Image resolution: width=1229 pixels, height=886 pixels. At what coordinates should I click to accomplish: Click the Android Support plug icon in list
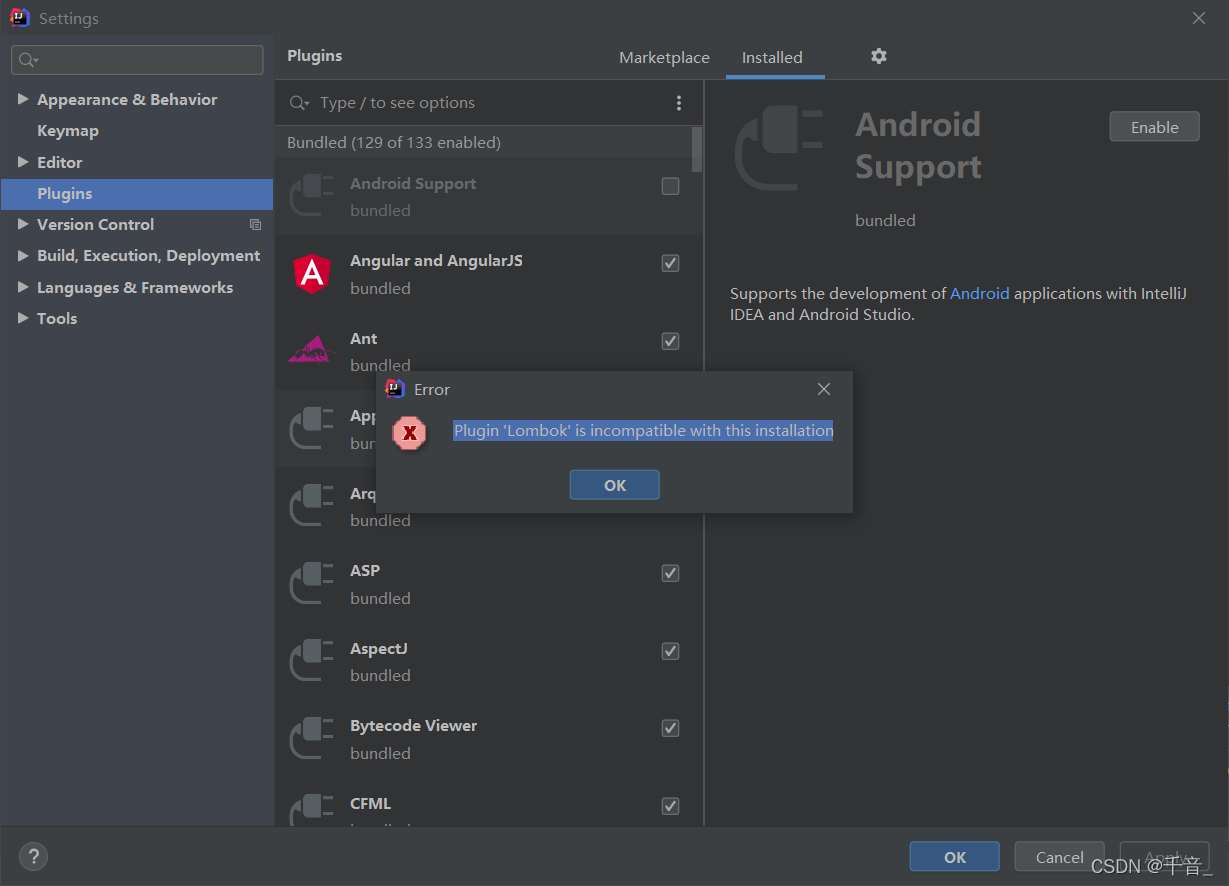pyautogui.click(x=311, y=196)
